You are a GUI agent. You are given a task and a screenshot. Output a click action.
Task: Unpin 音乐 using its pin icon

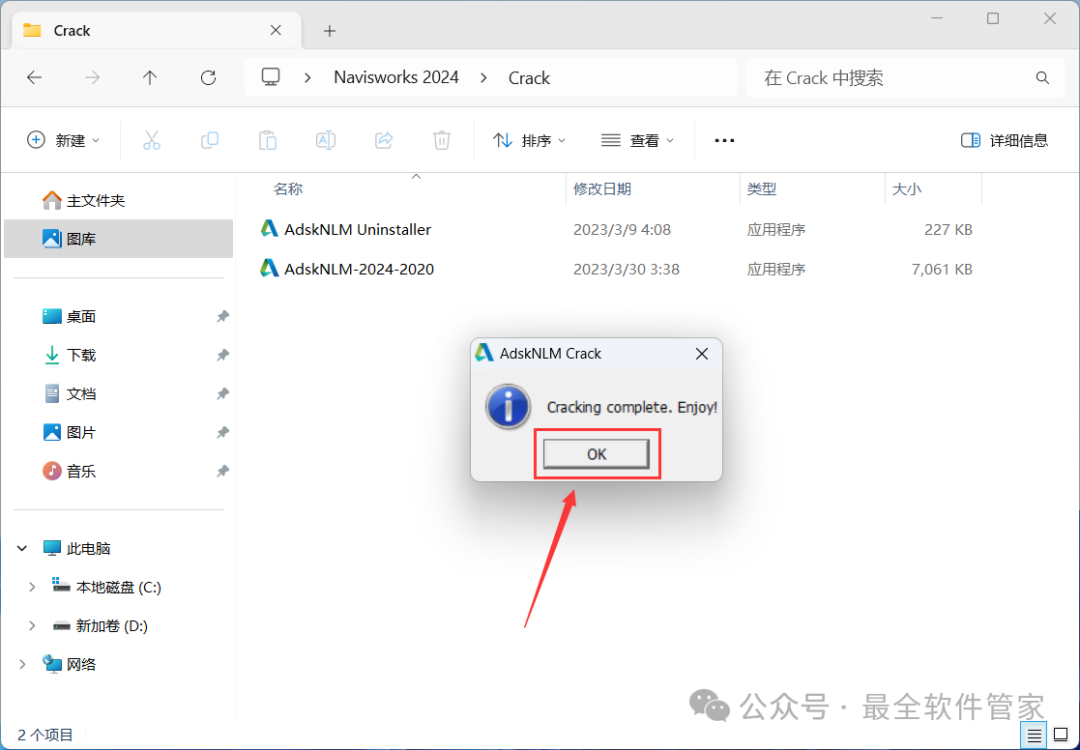point(222,471)
